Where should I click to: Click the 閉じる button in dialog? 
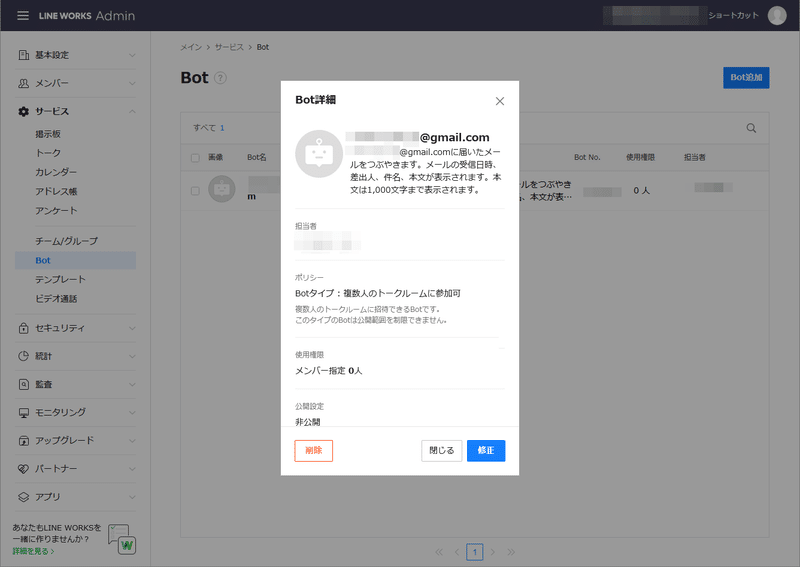pyautogui.click(x=441, y=451)
